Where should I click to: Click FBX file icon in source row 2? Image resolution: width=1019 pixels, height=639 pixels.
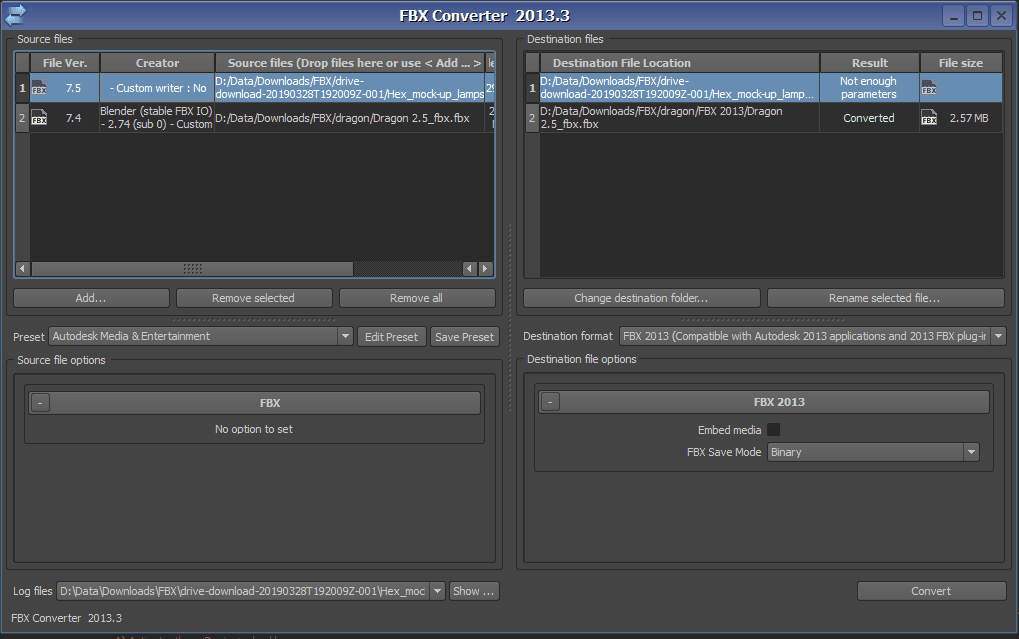coord(40,118)
